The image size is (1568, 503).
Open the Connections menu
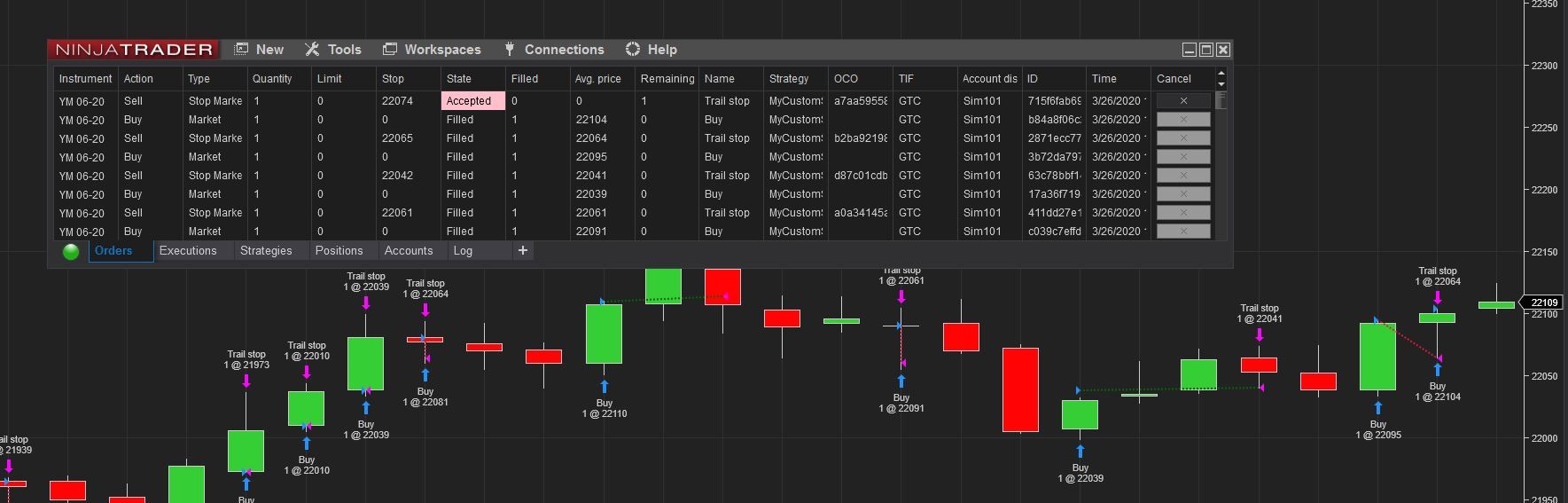tap(554, 50)
